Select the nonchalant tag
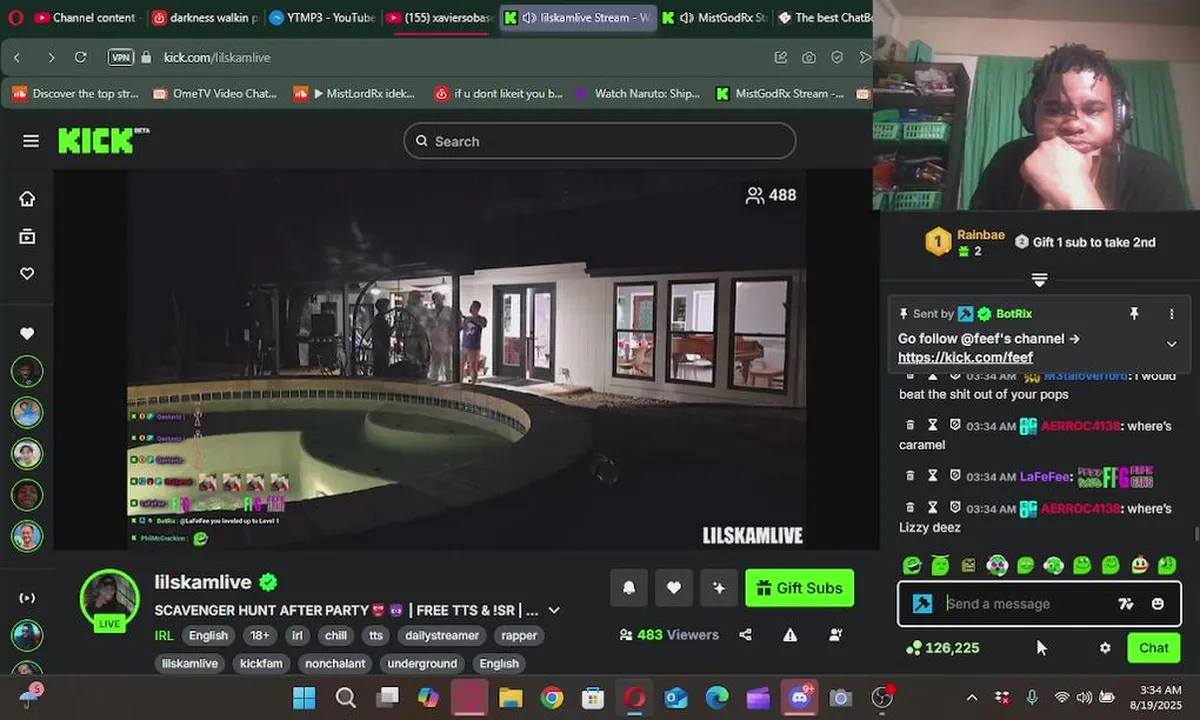 335,663
